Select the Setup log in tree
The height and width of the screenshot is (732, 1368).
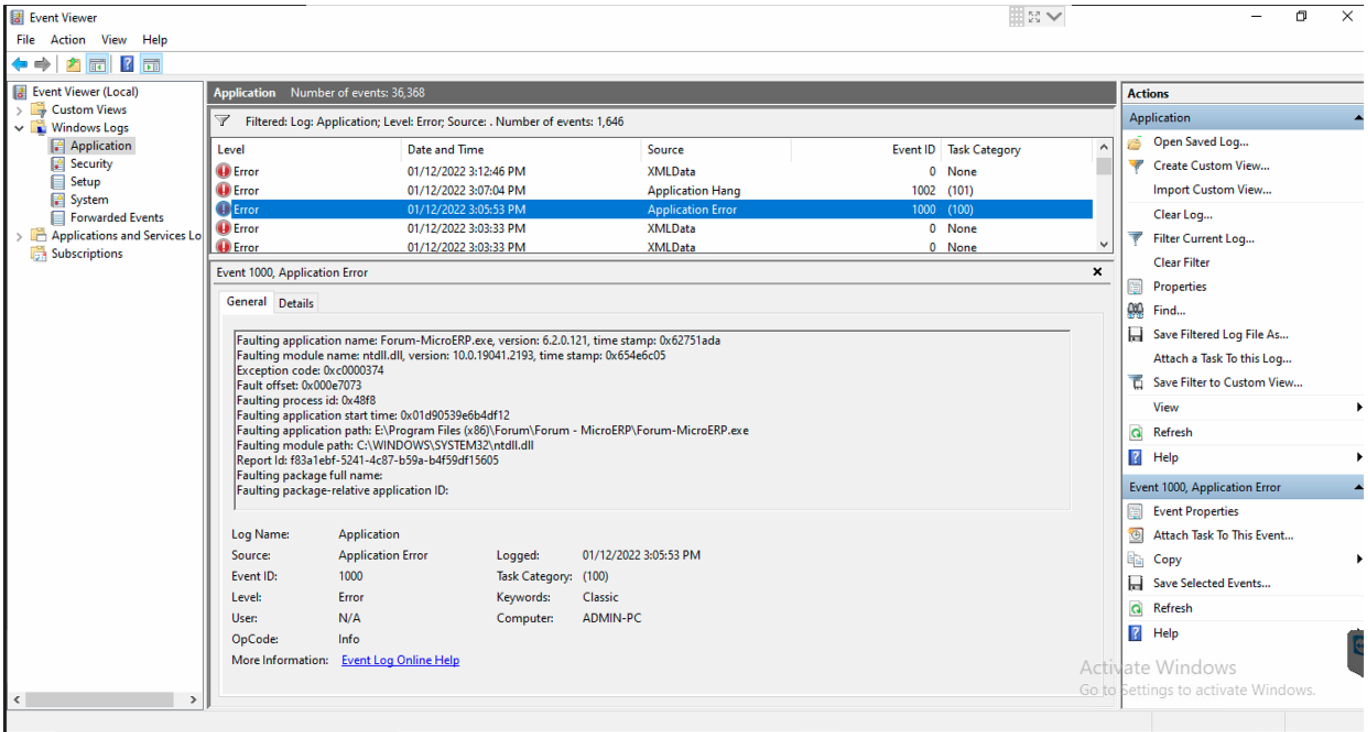pyautogui.click(x=85, y=182)
